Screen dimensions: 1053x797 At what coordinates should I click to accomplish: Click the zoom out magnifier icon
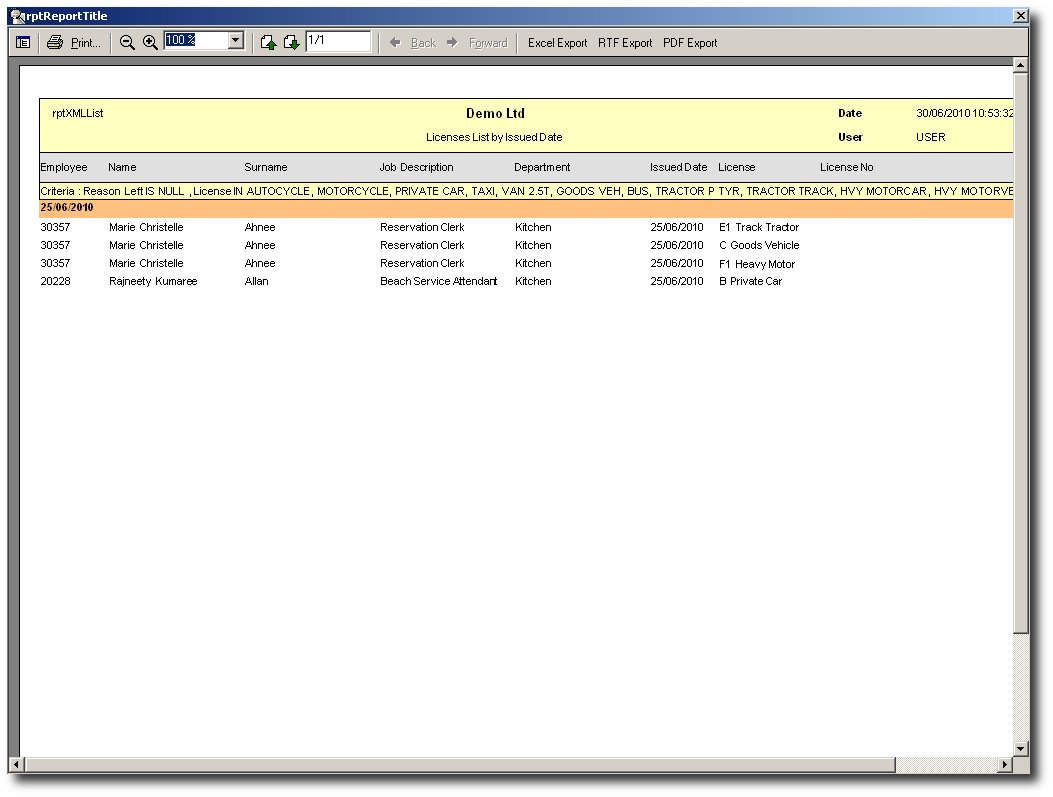[x=127, y=43]
